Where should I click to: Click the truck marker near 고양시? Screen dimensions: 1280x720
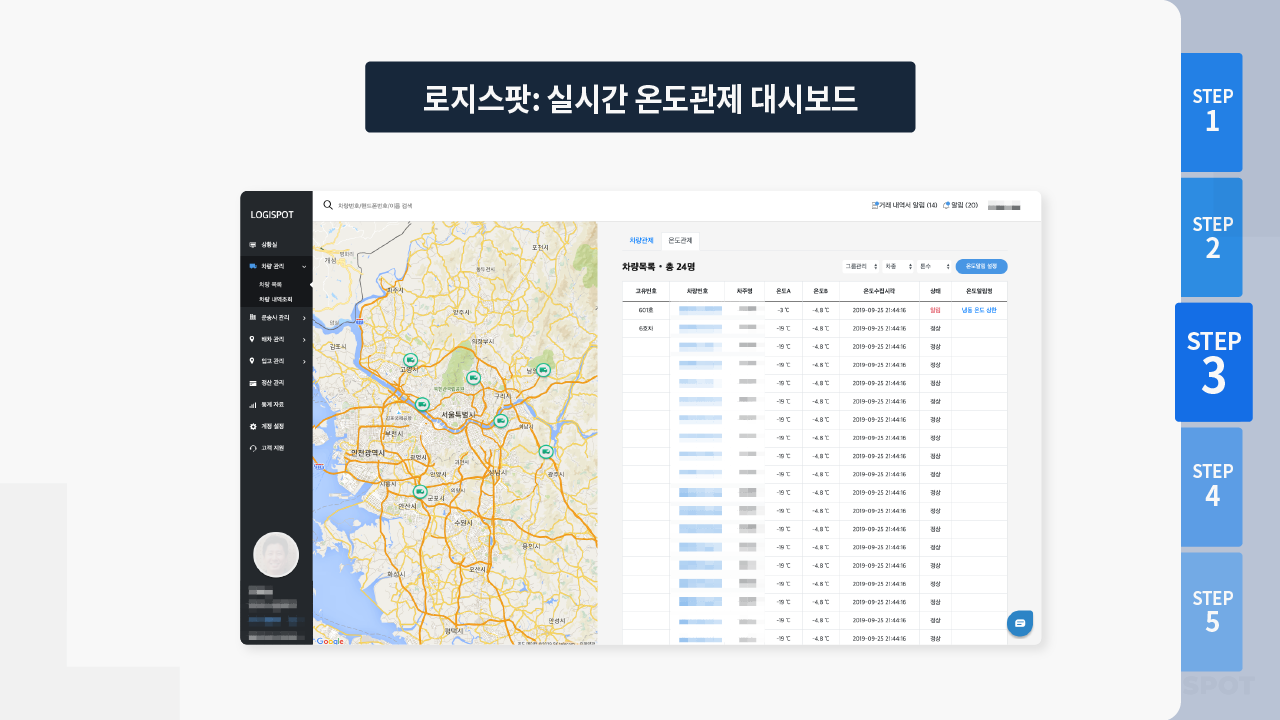tap(409, 360)
